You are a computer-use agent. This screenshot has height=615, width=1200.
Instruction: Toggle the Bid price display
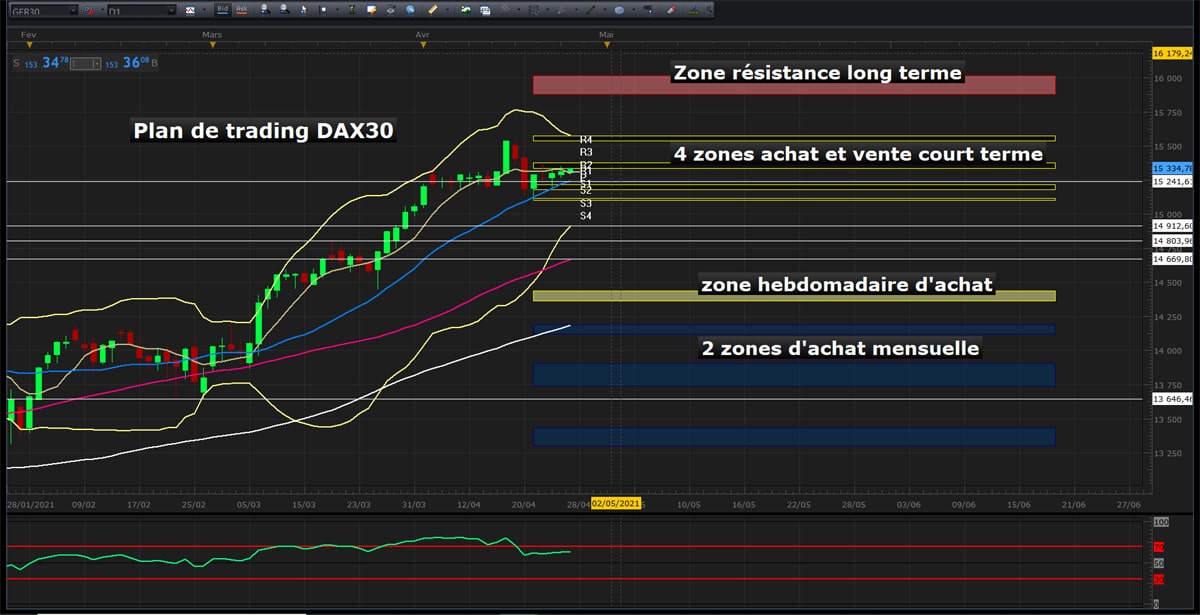pos(223,10)
